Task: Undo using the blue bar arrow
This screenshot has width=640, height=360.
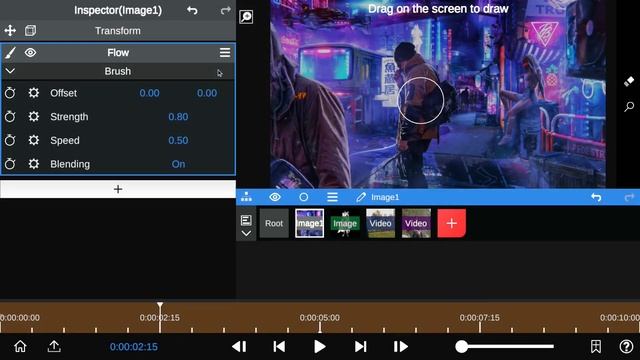Action: 596,197
